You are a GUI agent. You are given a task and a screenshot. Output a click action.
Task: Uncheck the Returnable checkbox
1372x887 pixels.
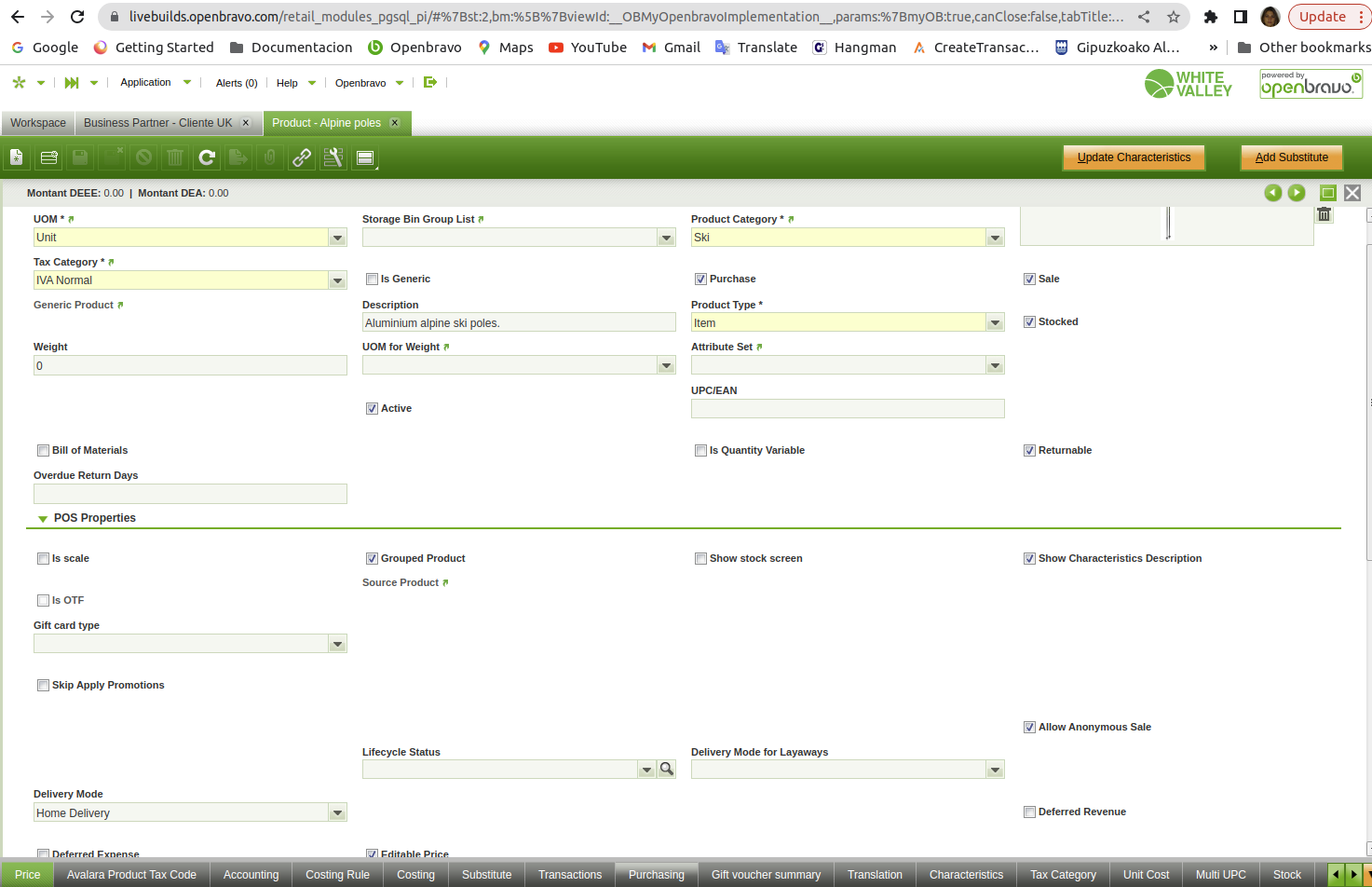coord(1029,451)
